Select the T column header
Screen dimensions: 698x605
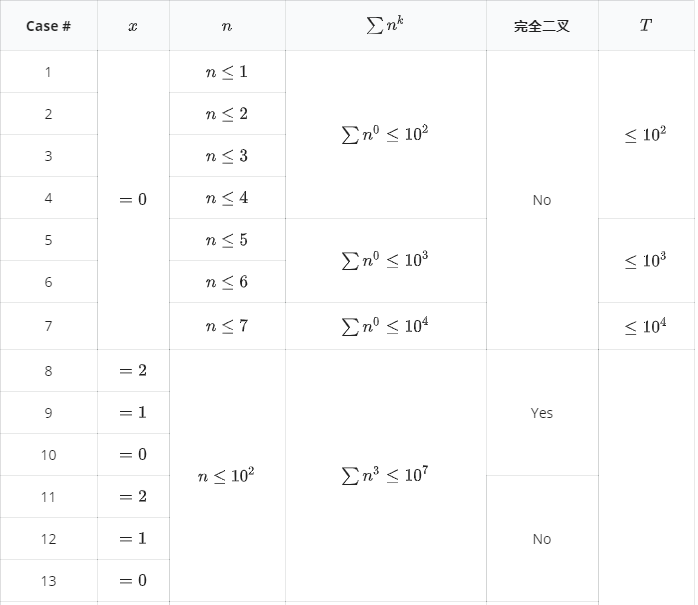pyautogui.click(x=645, y=26)
